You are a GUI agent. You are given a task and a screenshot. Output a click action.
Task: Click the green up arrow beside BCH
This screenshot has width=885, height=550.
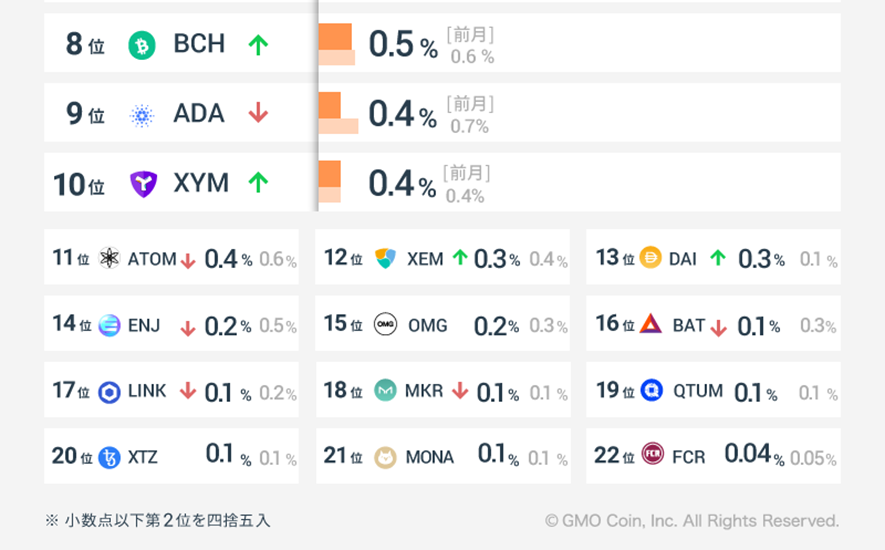(258, 45)
